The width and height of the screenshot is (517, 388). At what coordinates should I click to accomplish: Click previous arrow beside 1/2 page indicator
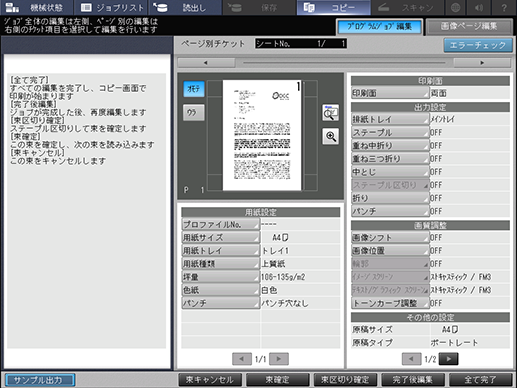(x=411, y=359)
